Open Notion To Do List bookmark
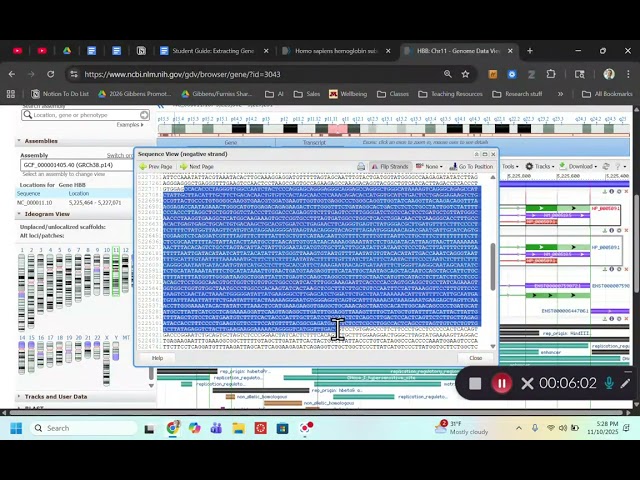The image size is (640, 480). click(x=60, y=94)
